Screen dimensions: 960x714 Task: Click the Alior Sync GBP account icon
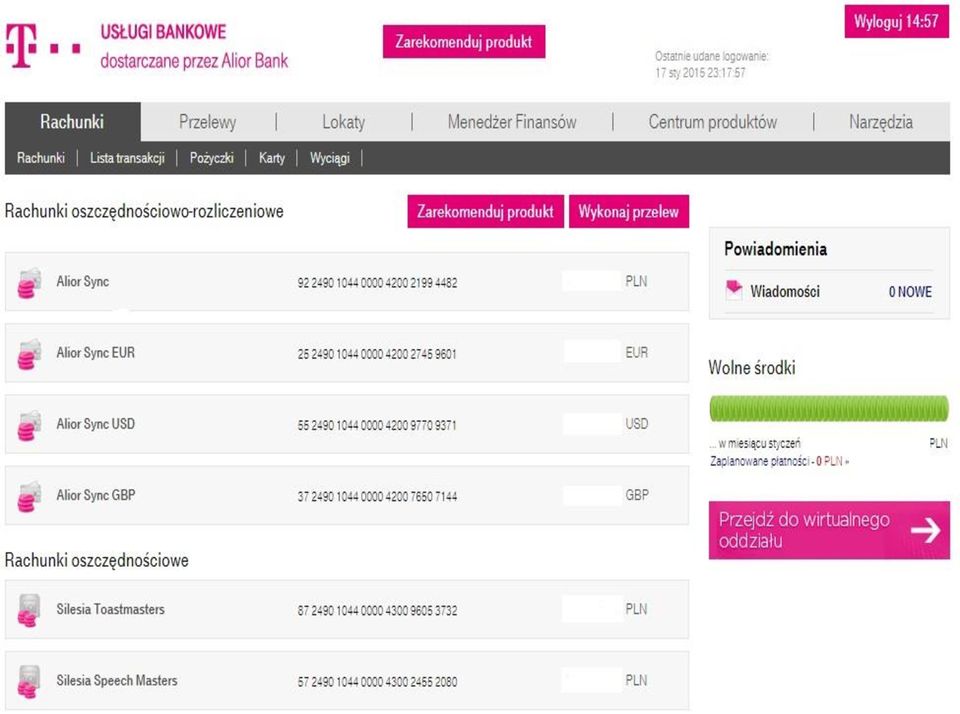coord(29,497)
